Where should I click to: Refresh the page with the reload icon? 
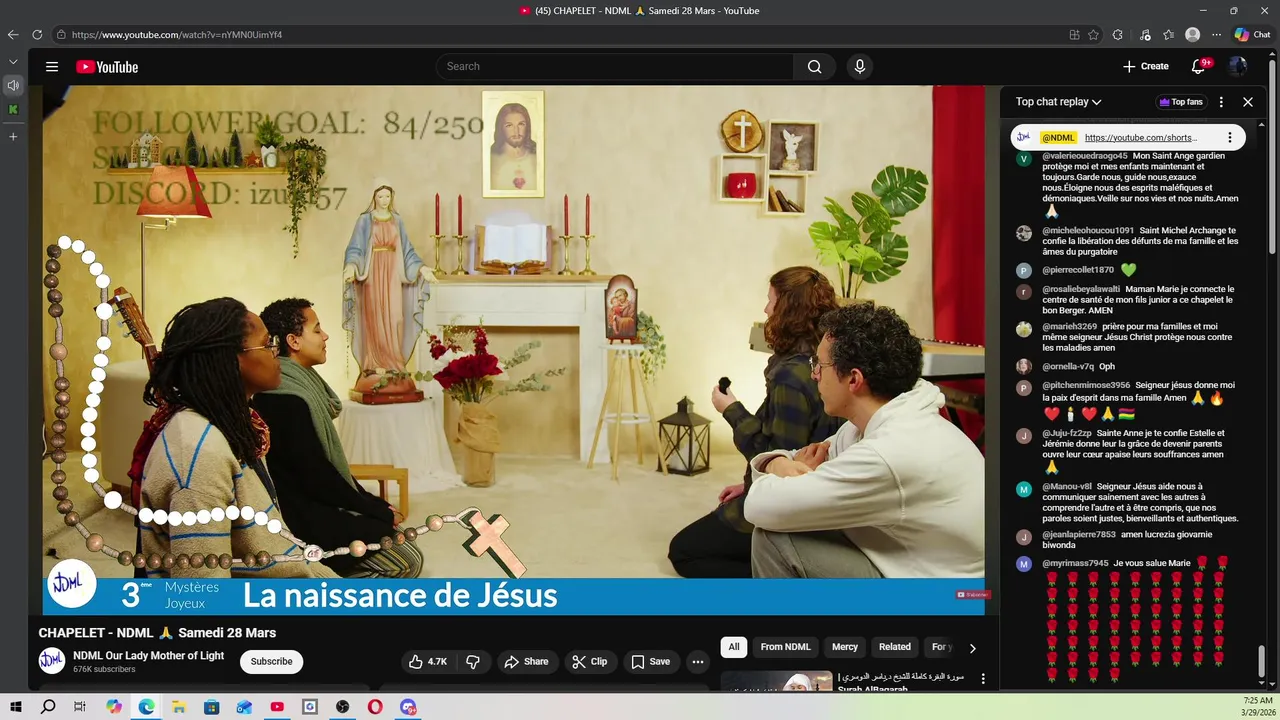click(x=37, y=34)
